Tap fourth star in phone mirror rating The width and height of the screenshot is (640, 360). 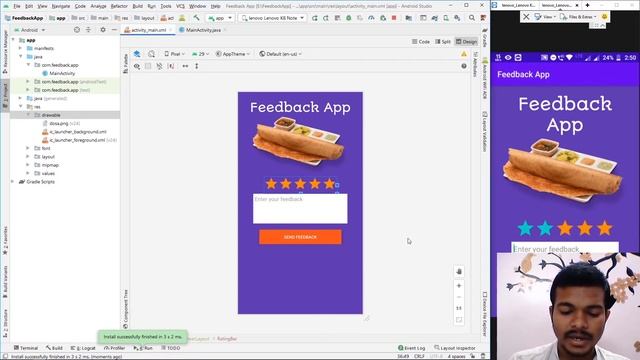pyautogui.click(x=585, y=228)
